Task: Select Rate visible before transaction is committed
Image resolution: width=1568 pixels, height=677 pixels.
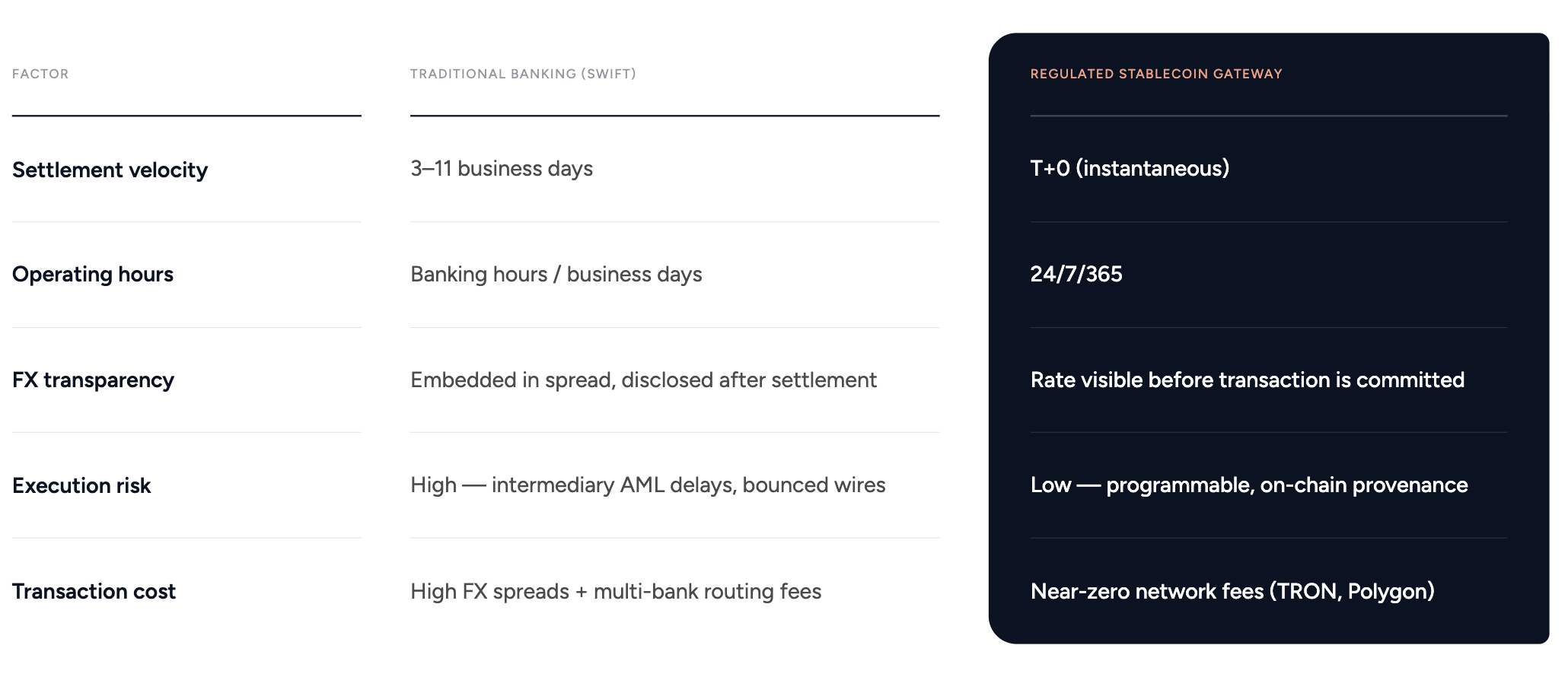Action: pos(1247,380)
